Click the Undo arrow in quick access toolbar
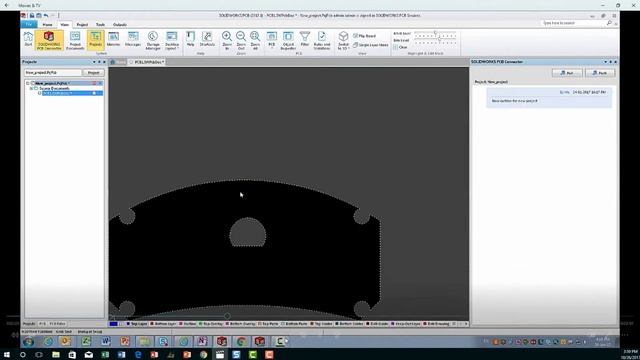This screenshot has height=360, width=640. click(x=46, y=16)
